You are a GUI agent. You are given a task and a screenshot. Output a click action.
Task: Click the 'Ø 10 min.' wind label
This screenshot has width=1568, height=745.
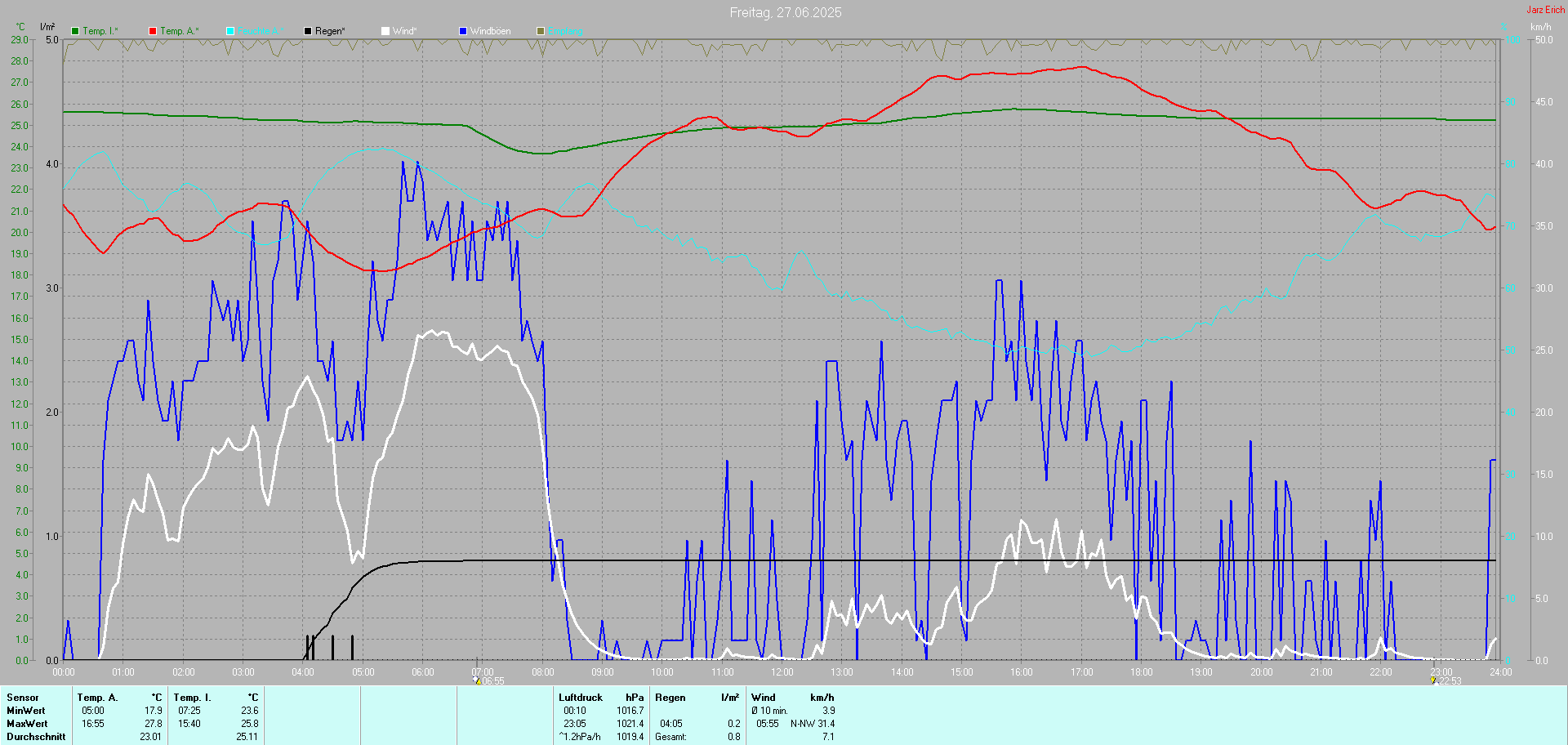(x=769, y=711)
